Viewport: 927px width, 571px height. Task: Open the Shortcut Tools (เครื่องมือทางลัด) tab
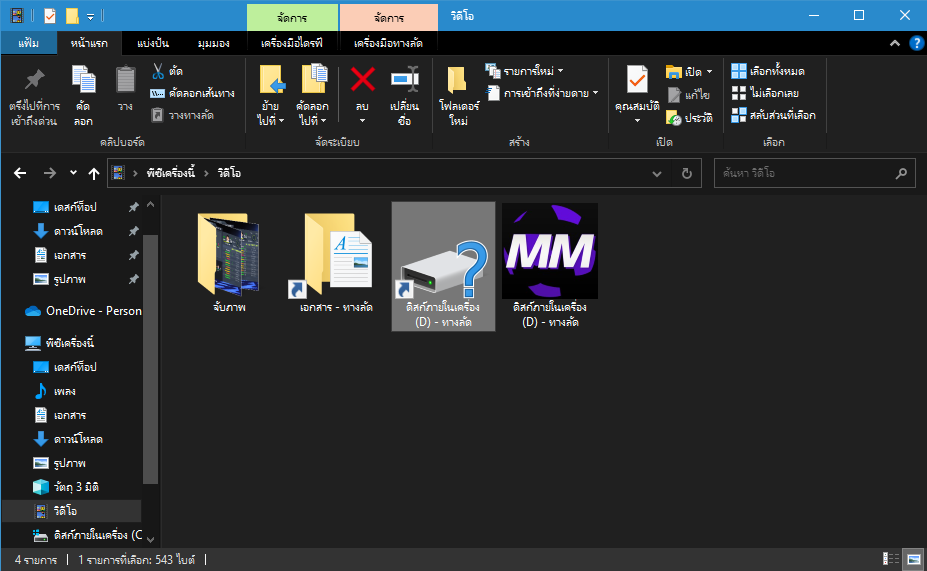click(388, 43)
